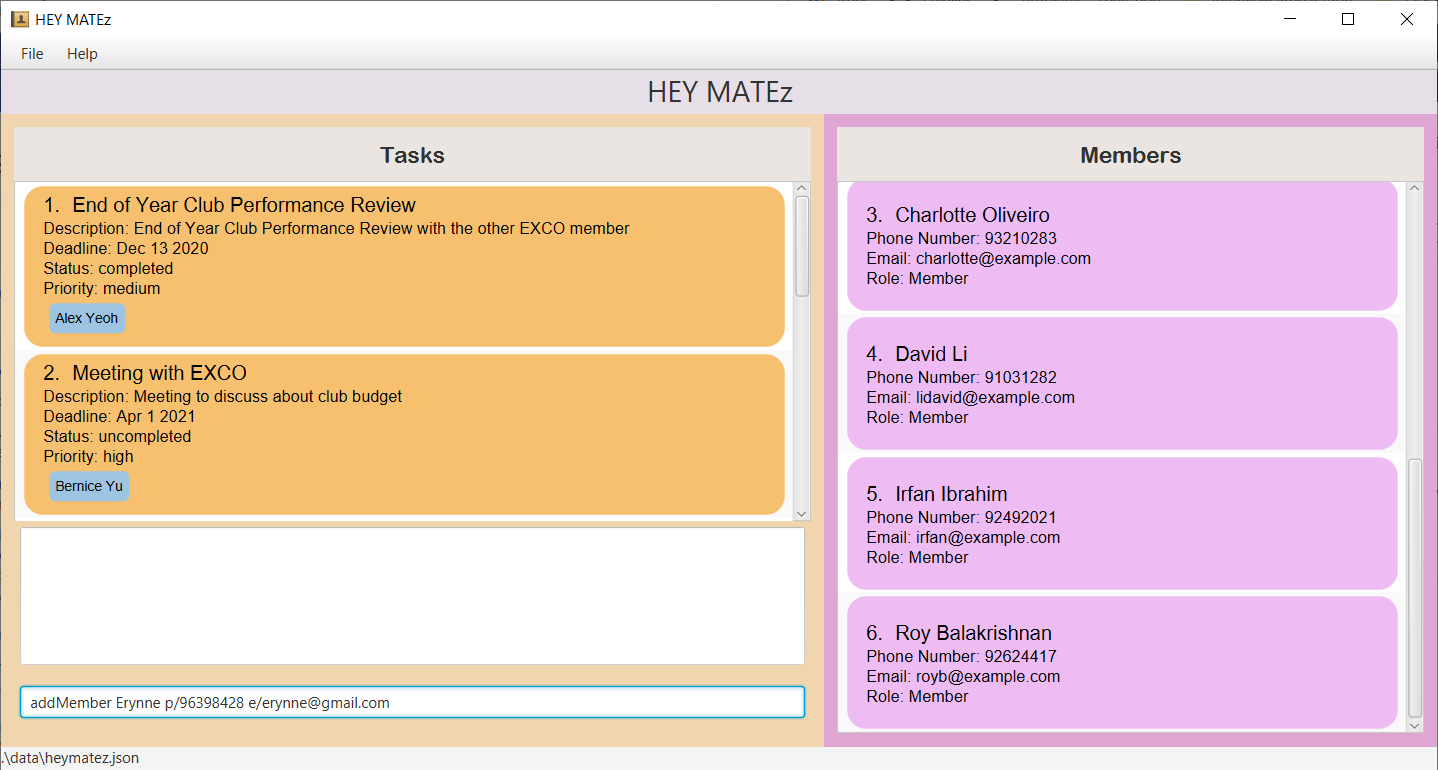Image resolution: width=1438 pixels, height=770 pixels.
Task: Select member David Li name
Action: tap(931, 354)
